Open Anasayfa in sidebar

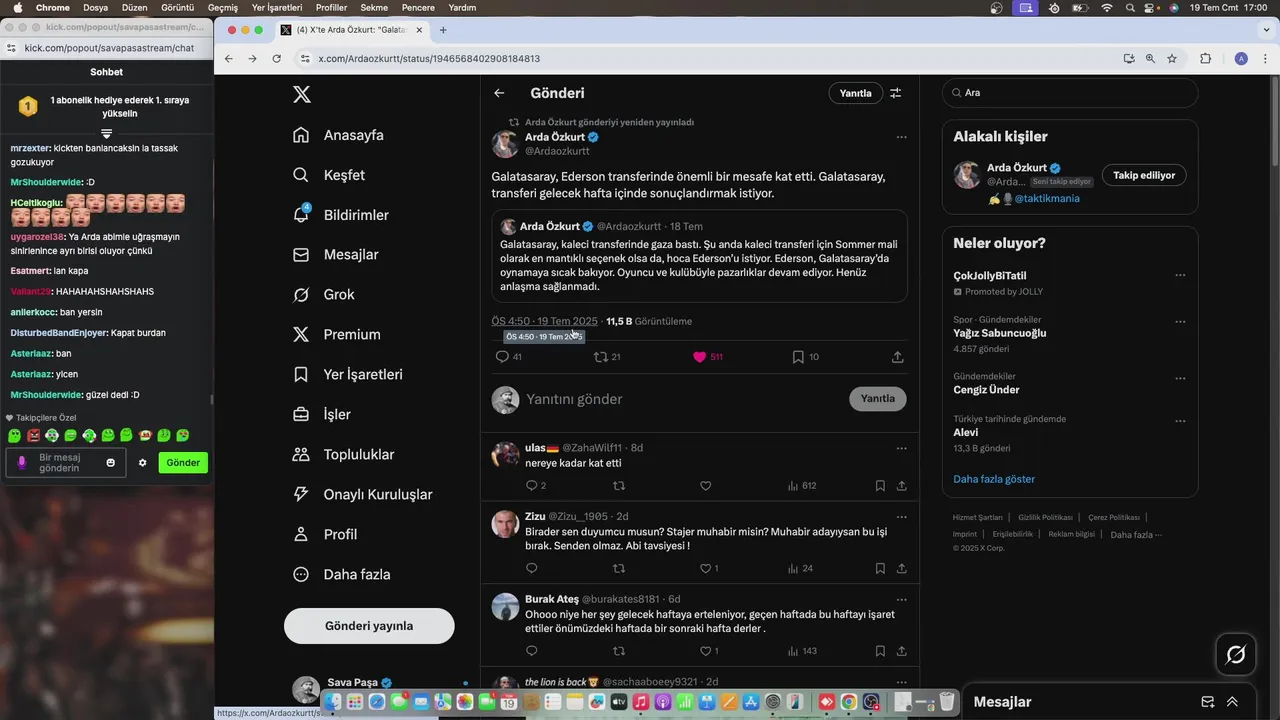pos(339,135)
